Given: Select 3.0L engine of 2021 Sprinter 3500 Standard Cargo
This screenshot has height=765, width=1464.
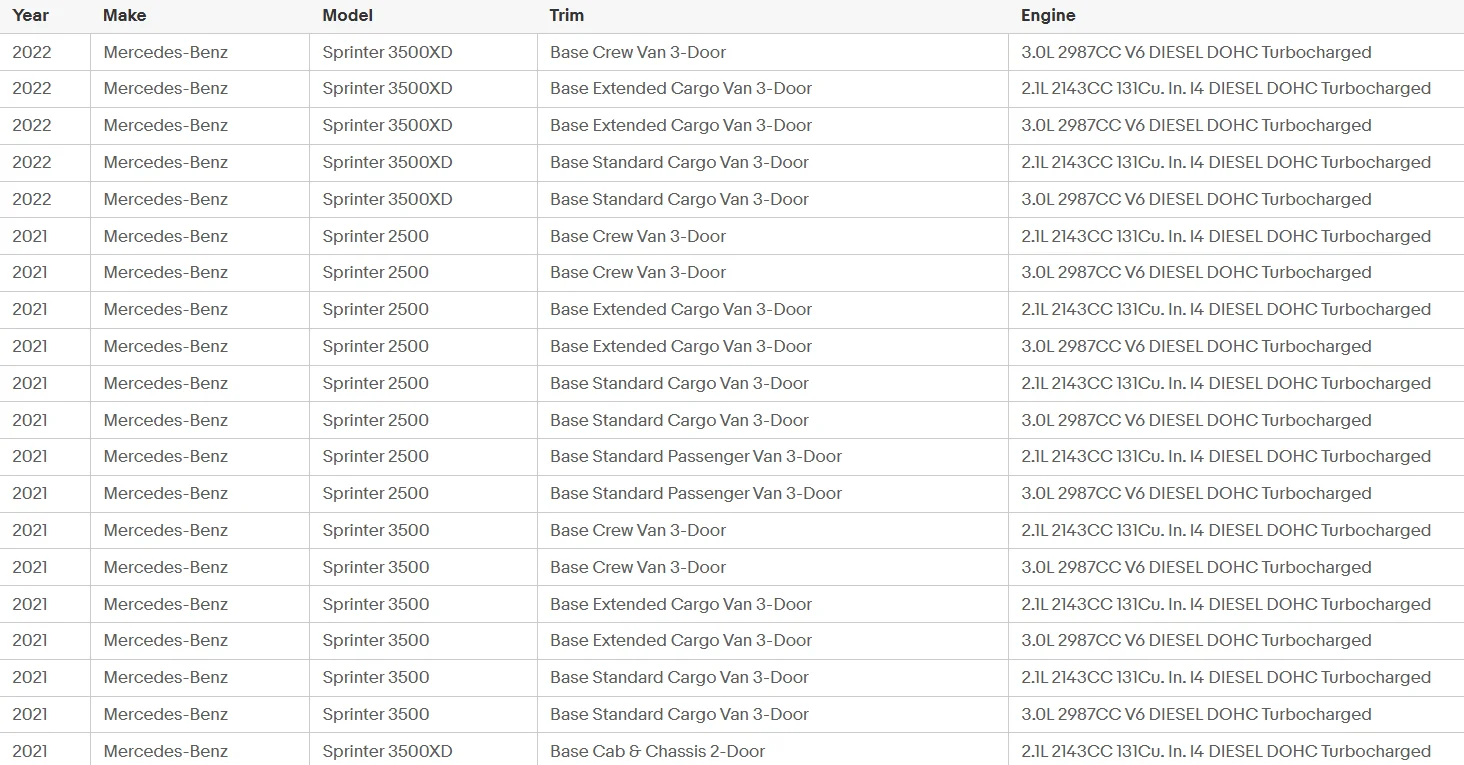Looking at the screenshot, I should 1196,714.
